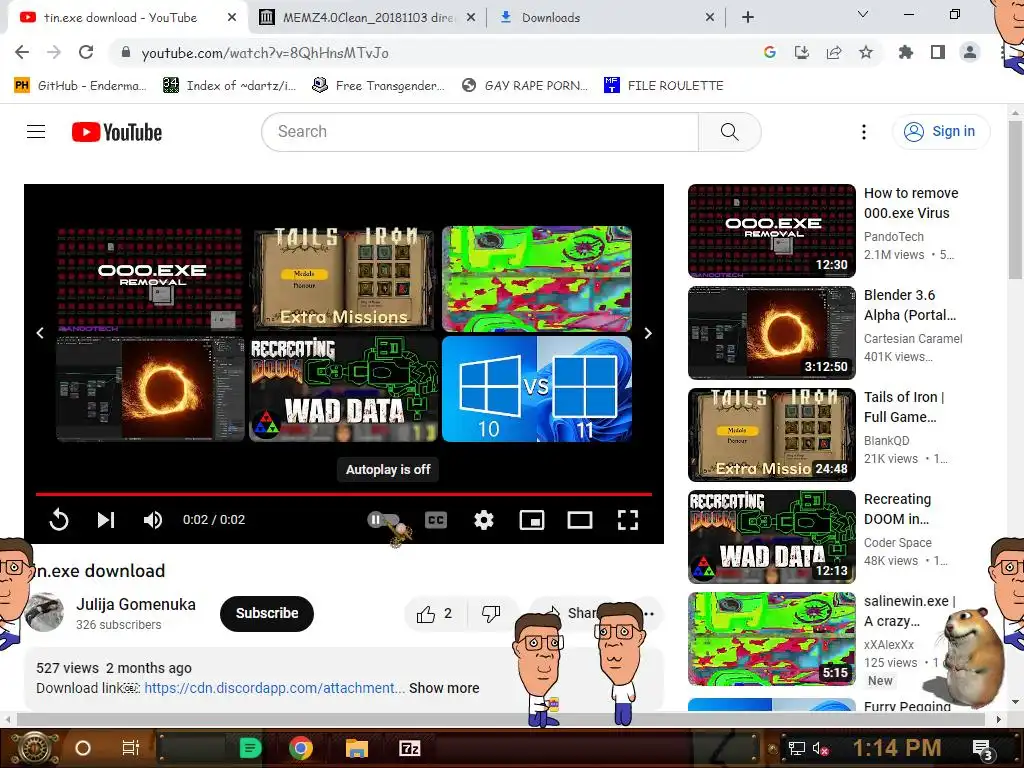Screen dimensions: 1024x768
Task: Like the video with thumbs up
Action: pyautogui.click(x=435, y=614)
